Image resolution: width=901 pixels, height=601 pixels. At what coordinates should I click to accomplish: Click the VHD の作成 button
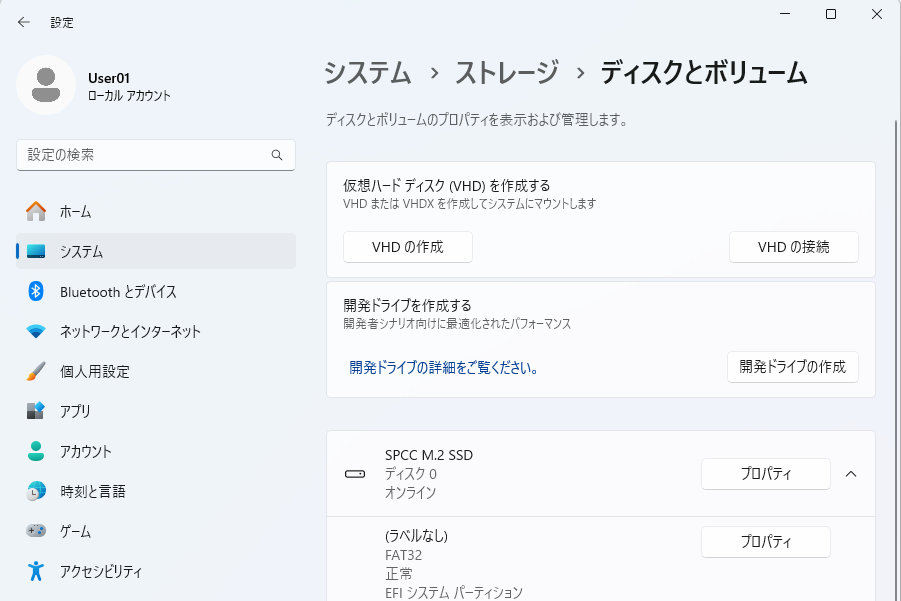407,246
